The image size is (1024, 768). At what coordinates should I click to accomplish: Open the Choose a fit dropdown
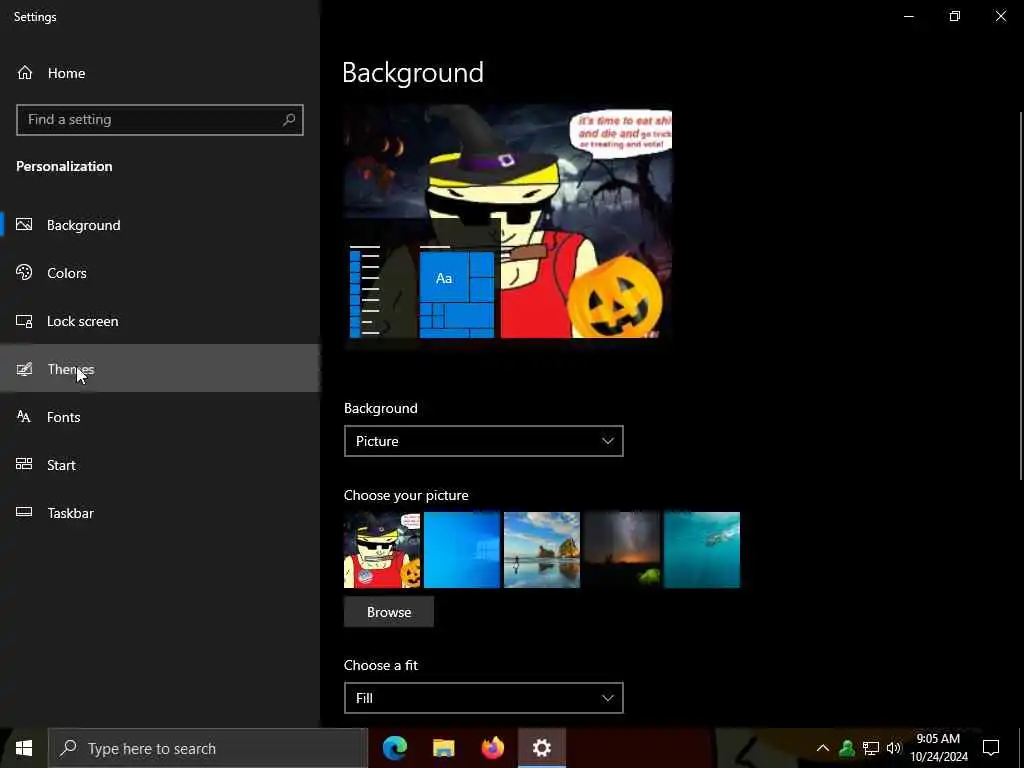click(x=483, y=697)
